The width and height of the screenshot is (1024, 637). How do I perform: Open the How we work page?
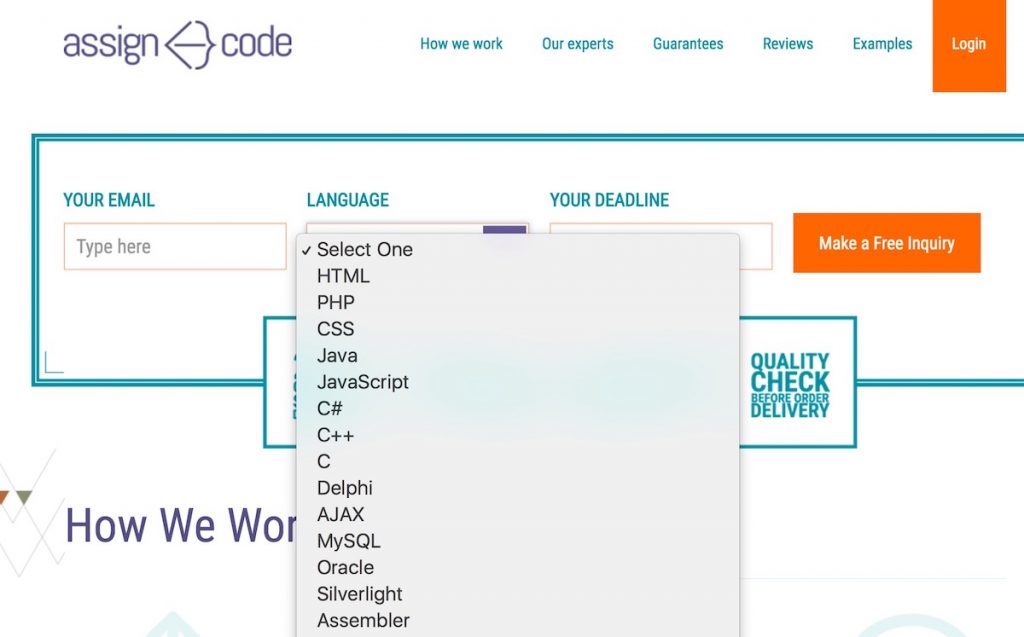(461, 44)
